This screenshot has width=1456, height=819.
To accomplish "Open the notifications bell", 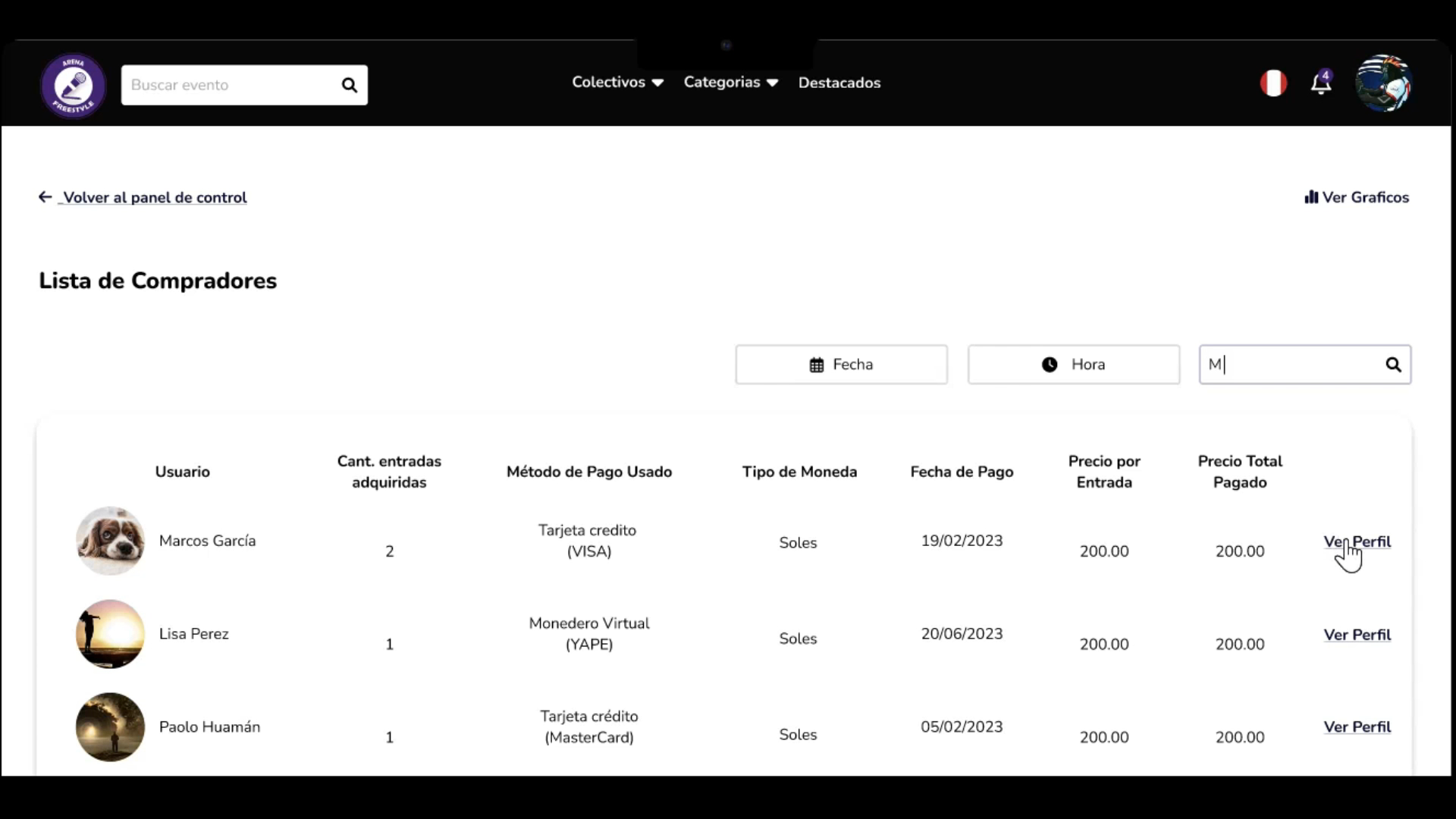I will pyautogui.click(x=1320, y=83).
